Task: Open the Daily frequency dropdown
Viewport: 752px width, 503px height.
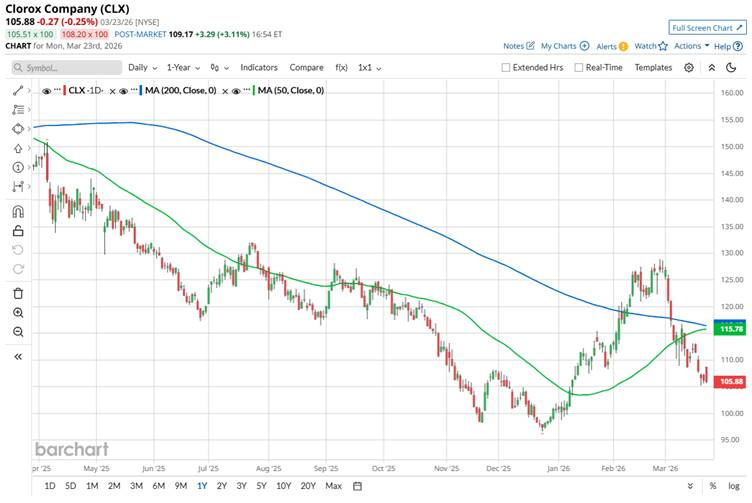Action: coord(142,67)
